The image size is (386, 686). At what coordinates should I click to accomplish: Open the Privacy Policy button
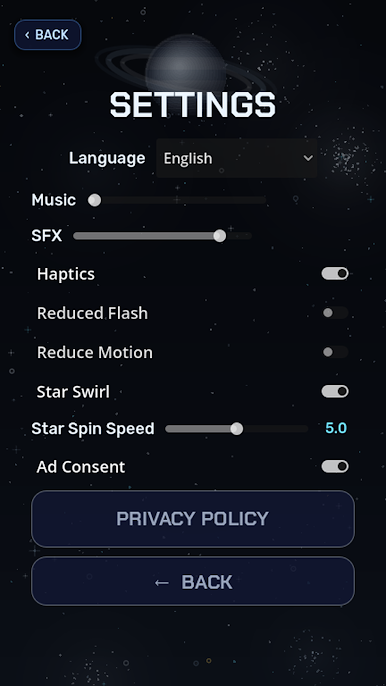click(x=193, y=518)
